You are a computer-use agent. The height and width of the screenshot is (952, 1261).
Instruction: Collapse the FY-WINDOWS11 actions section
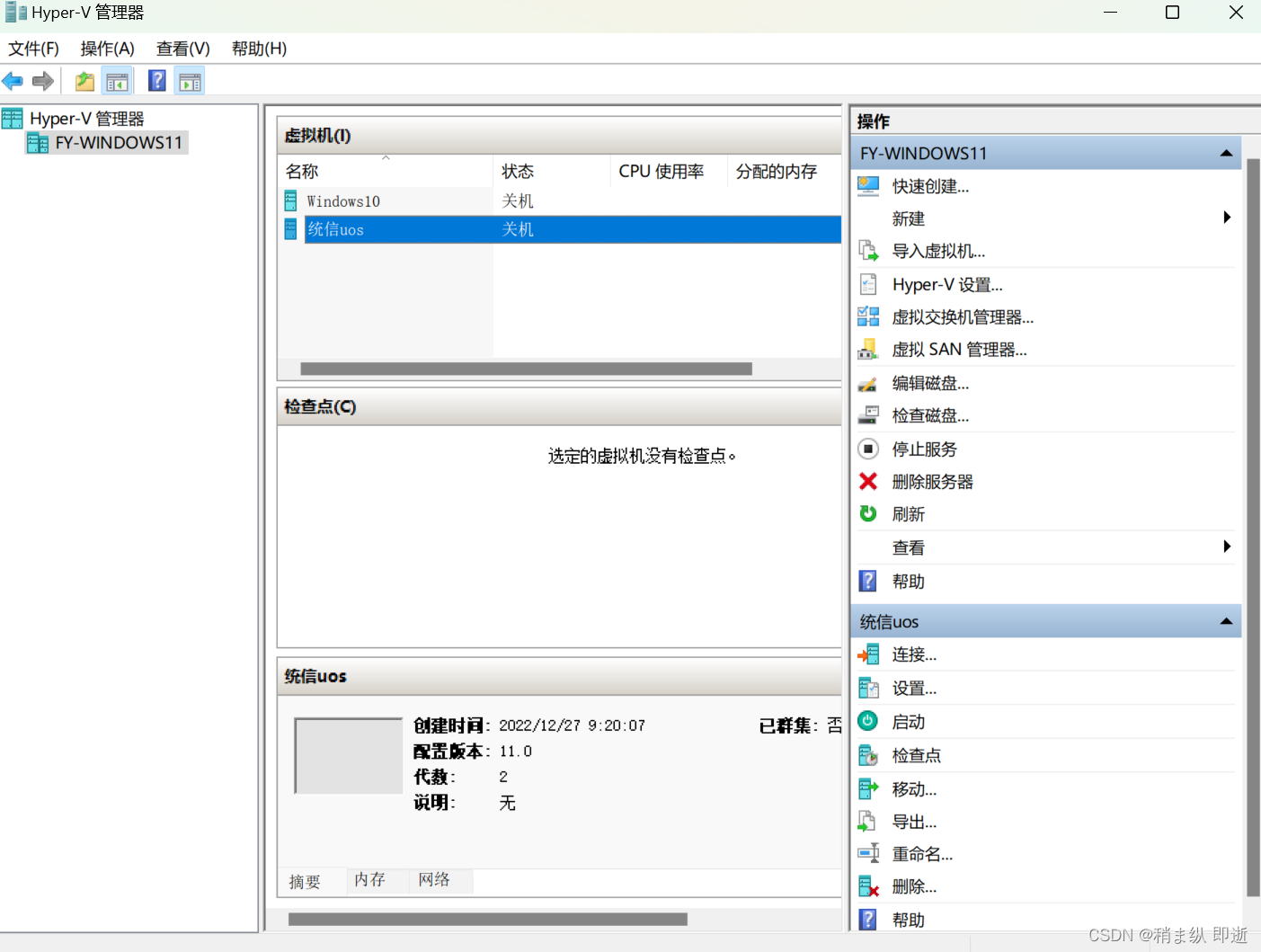[x=1226, y=152]
